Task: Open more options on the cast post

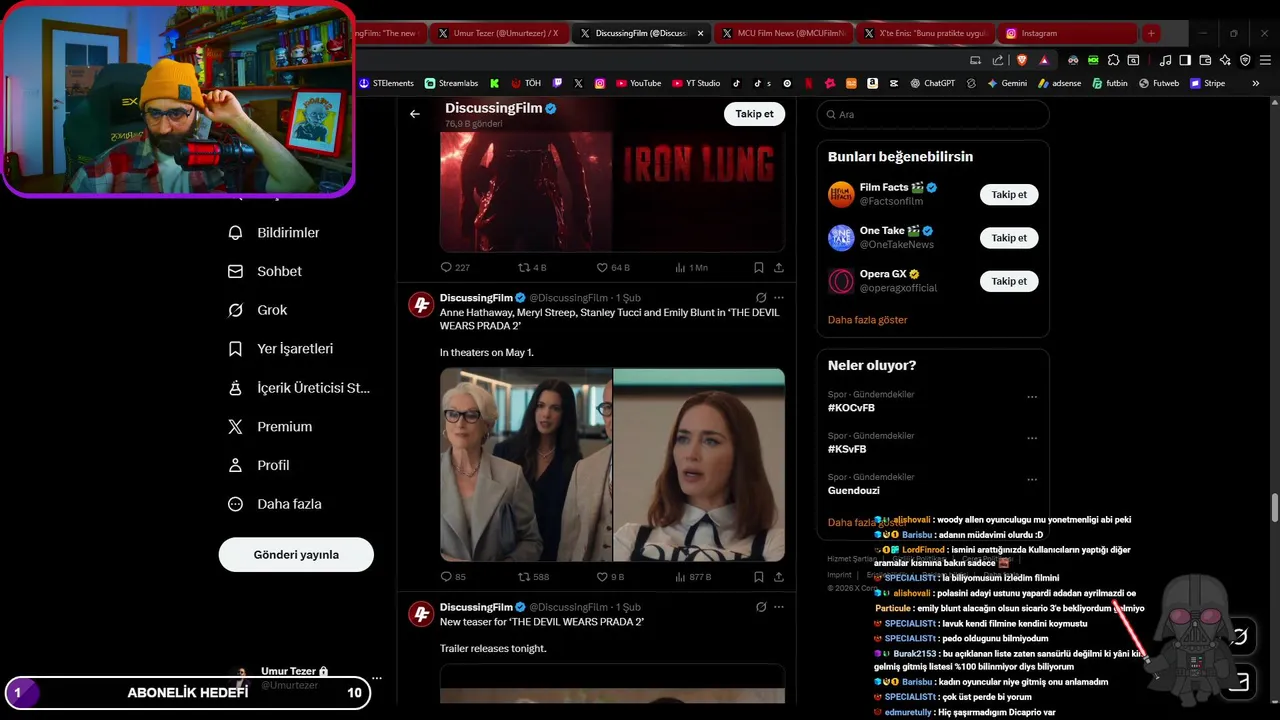Action: point(779,298)
